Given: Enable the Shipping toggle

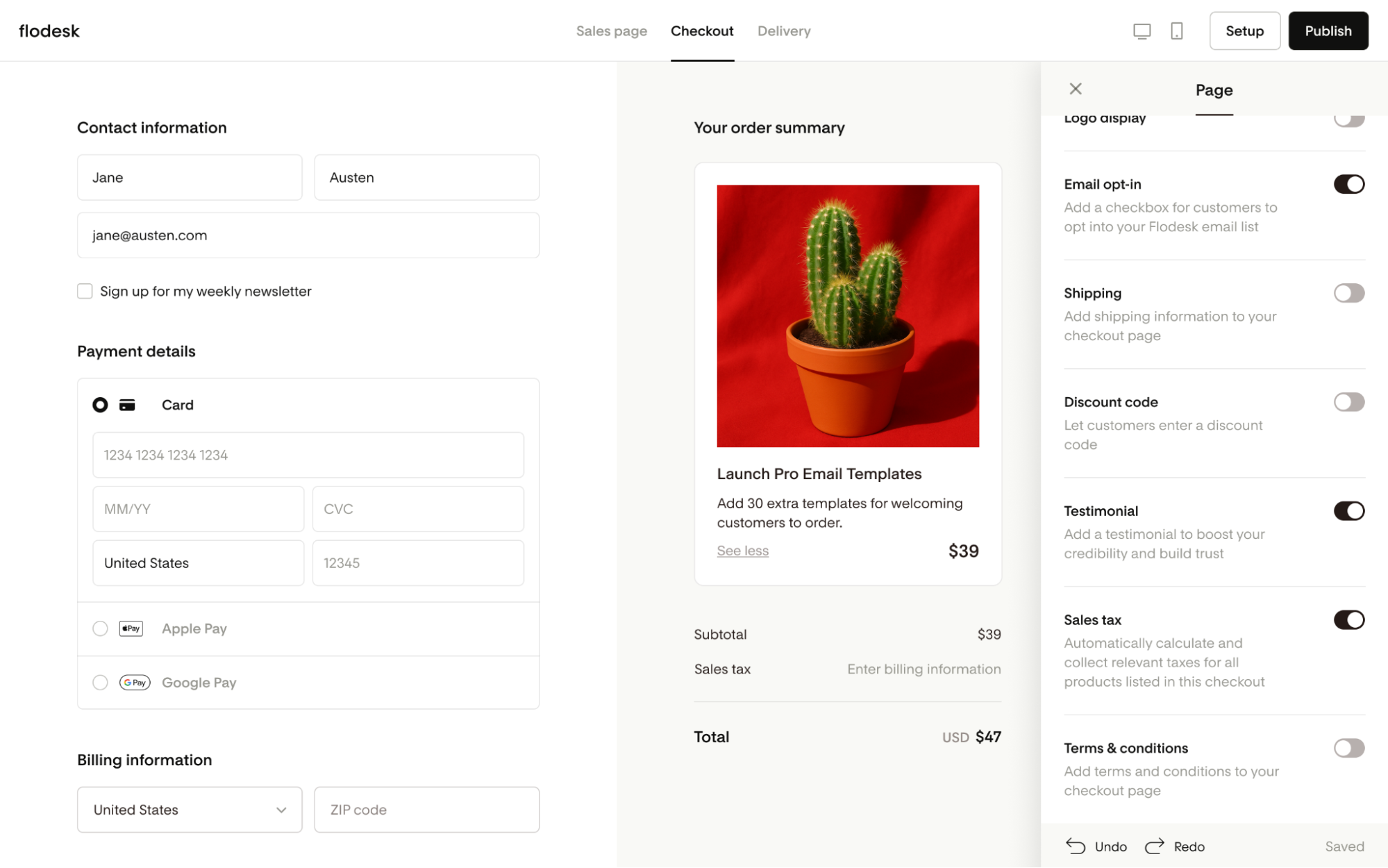Looking at the screenshot, I should (1348, 293).
